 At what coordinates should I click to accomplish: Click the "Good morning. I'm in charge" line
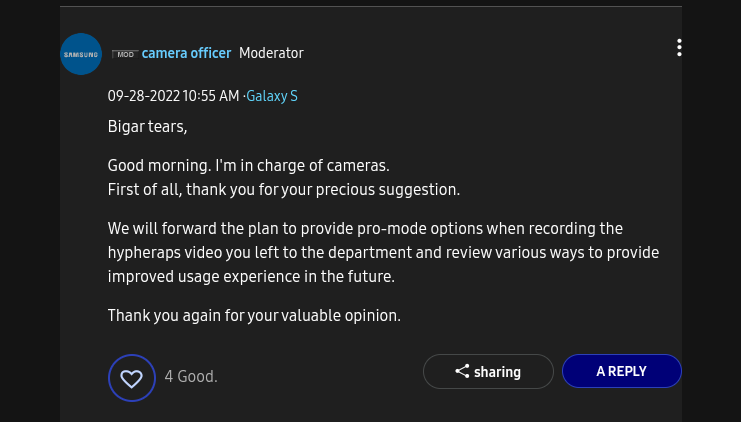248,165
